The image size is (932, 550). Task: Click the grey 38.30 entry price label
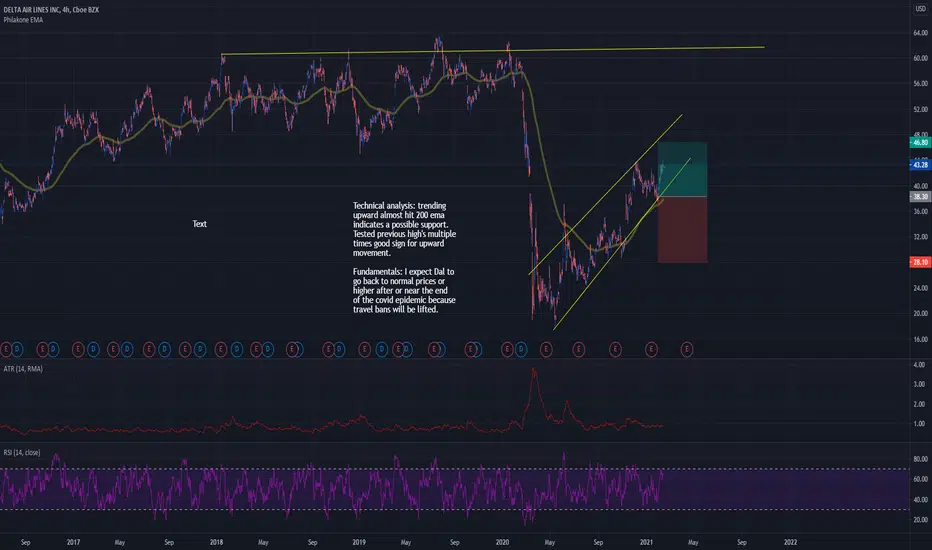920,196
